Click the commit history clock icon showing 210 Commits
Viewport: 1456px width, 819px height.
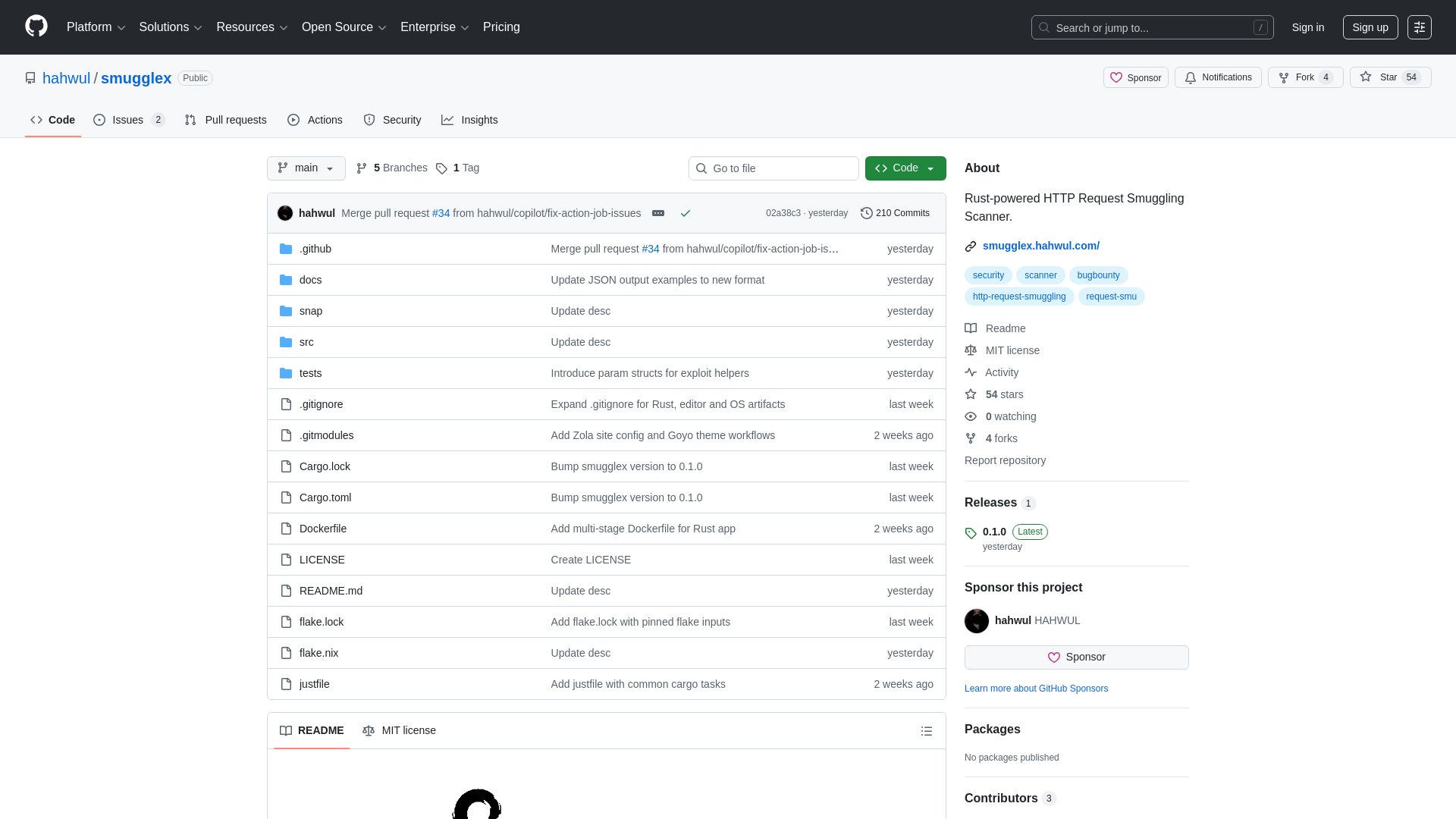tap(867, 213)
